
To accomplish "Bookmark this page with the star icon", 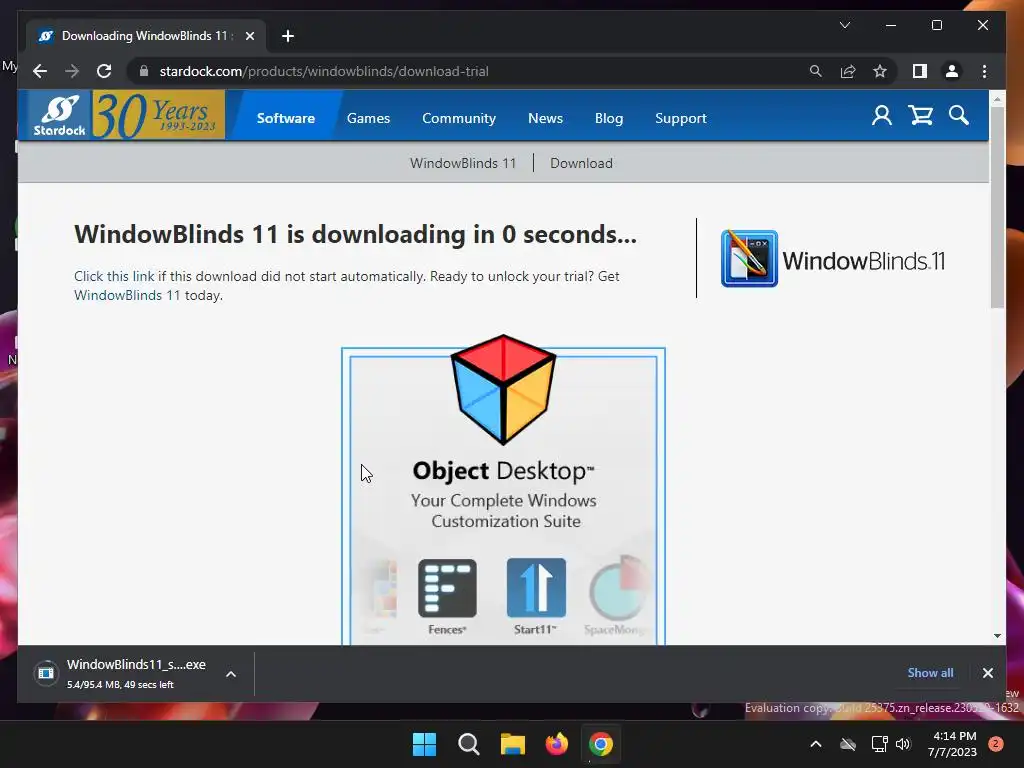I will point(880,71).
